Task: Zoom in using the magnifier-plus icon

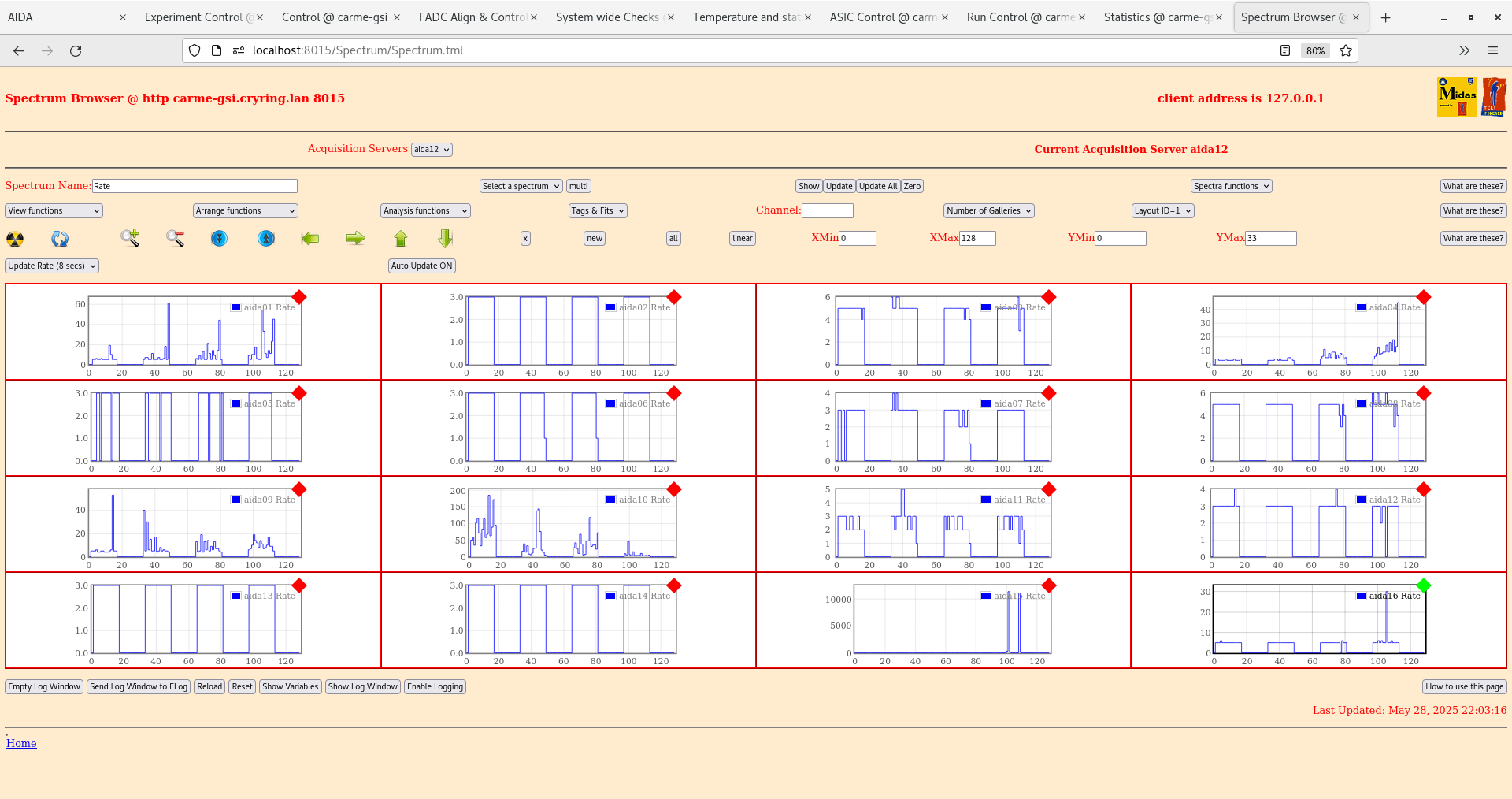Action: (129, 238)
